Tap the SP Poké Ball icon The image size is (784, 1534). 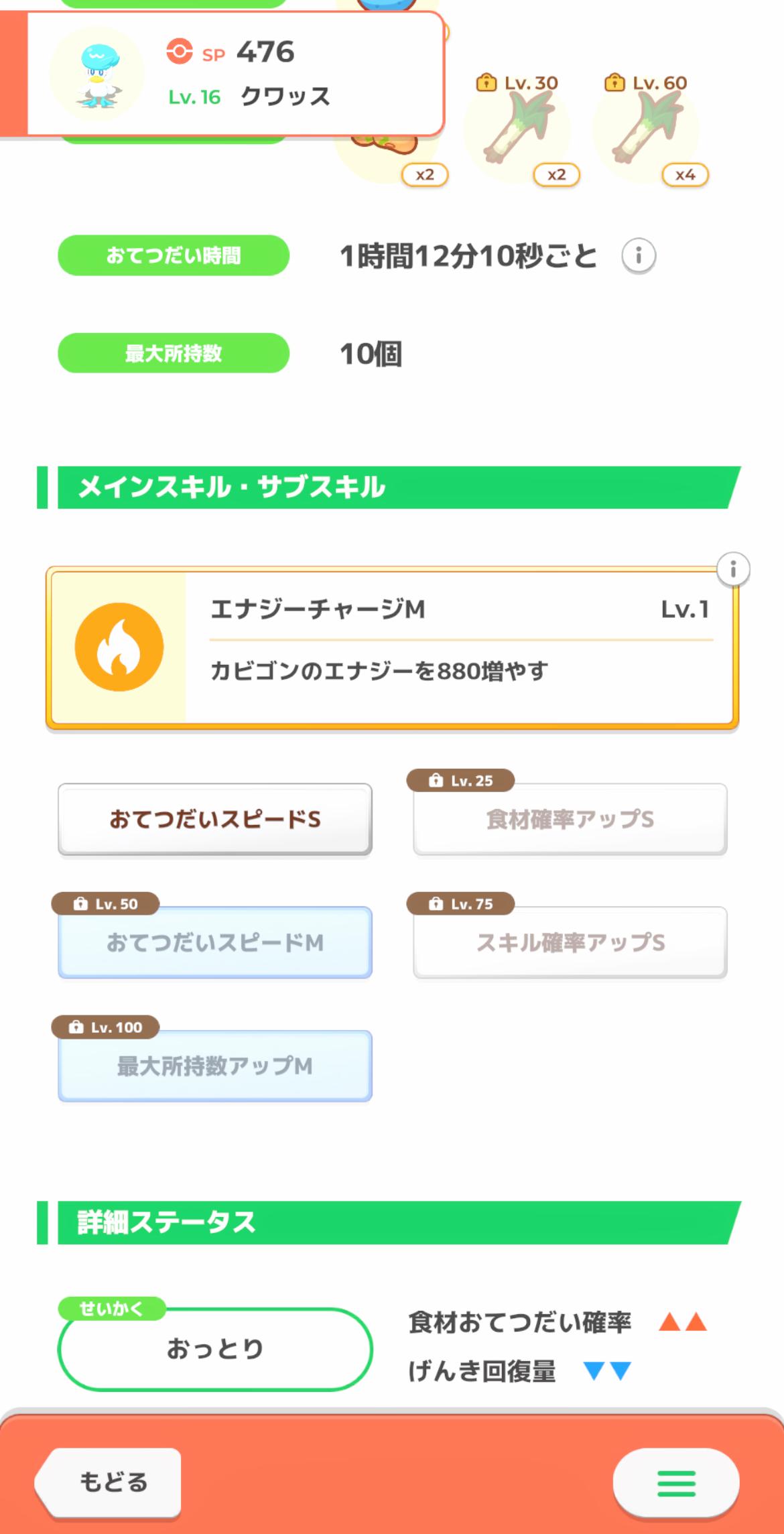tap(180, 52)
